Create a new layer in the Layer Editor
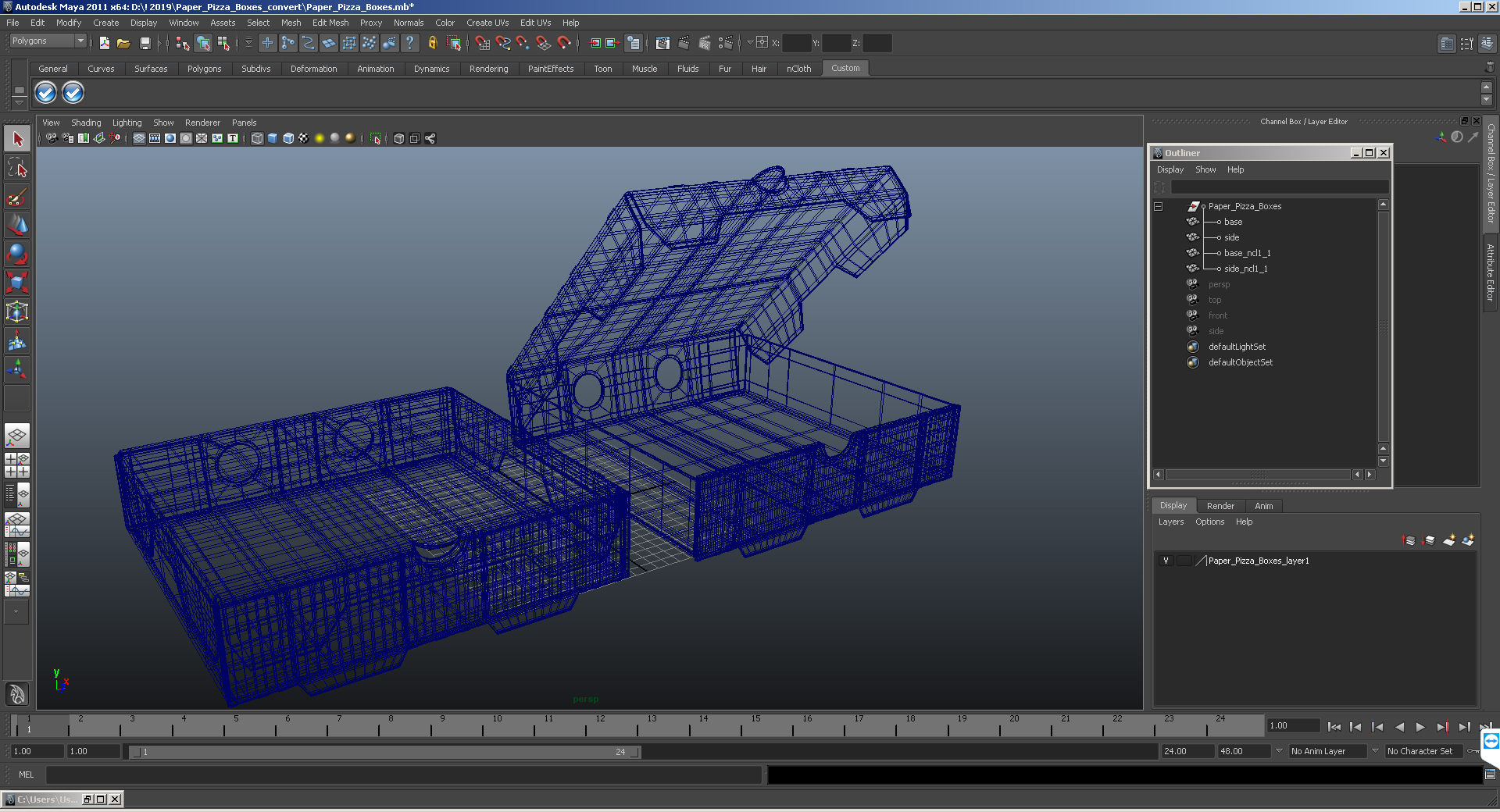1500x812 pixels. 1449,540
